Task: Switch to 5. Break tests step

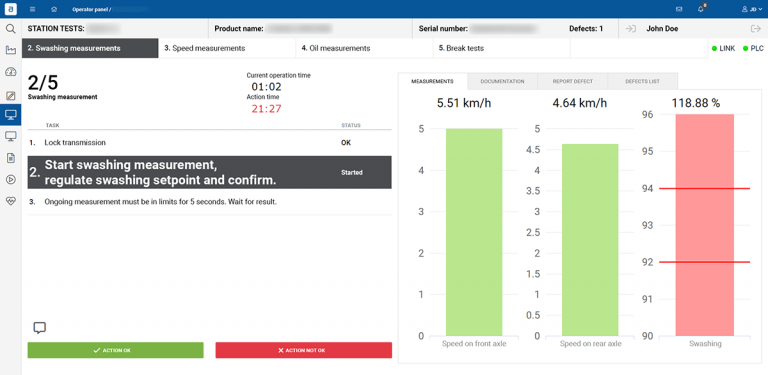Action: [502, 48]
